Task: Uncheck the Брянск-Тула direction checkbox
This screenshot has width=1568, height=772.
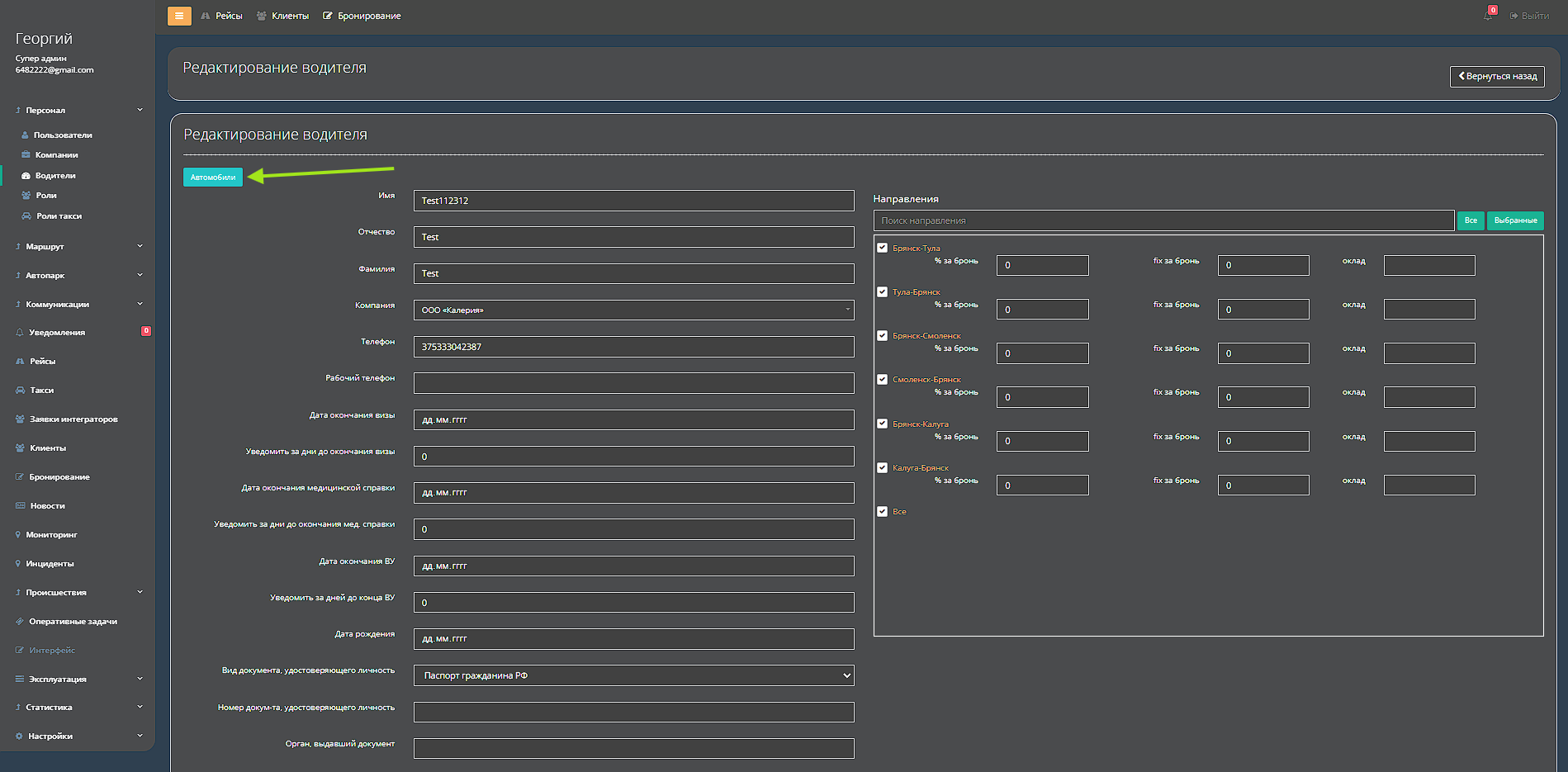Action: pos(883,248)
